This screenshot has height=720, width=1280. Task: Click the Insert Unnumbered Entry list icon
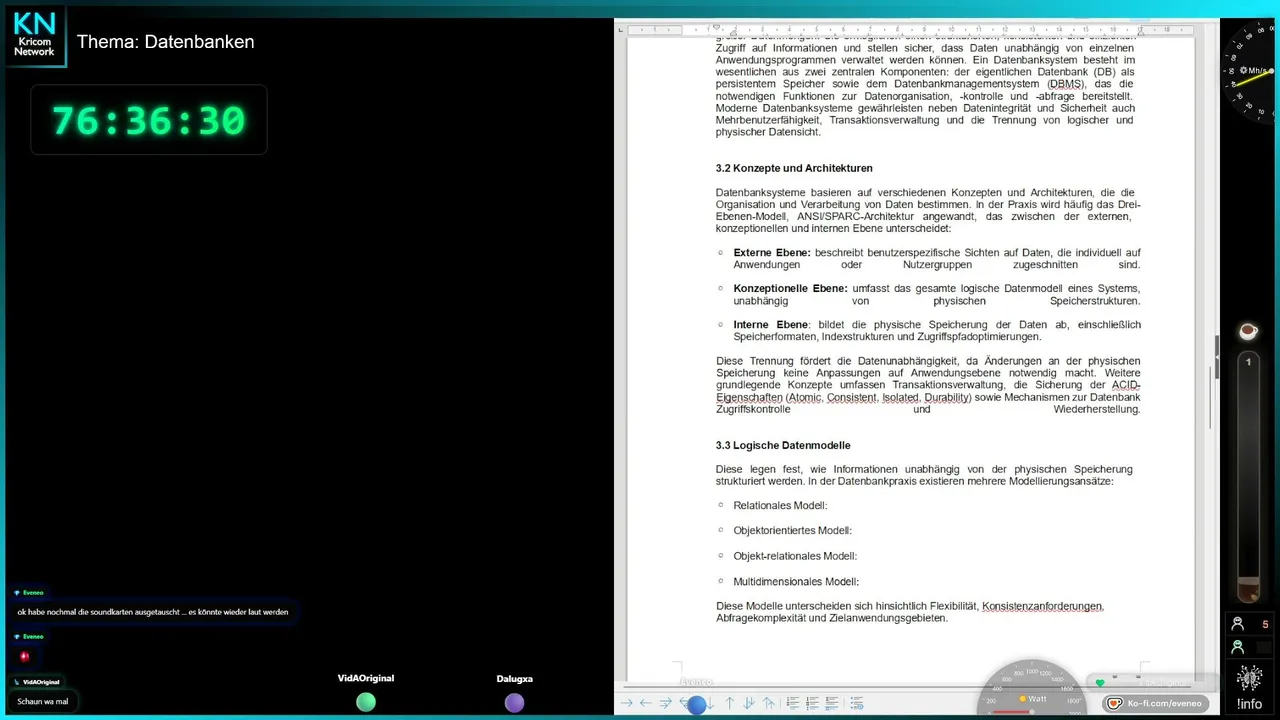pyautogui.click(x=793, y=703)
